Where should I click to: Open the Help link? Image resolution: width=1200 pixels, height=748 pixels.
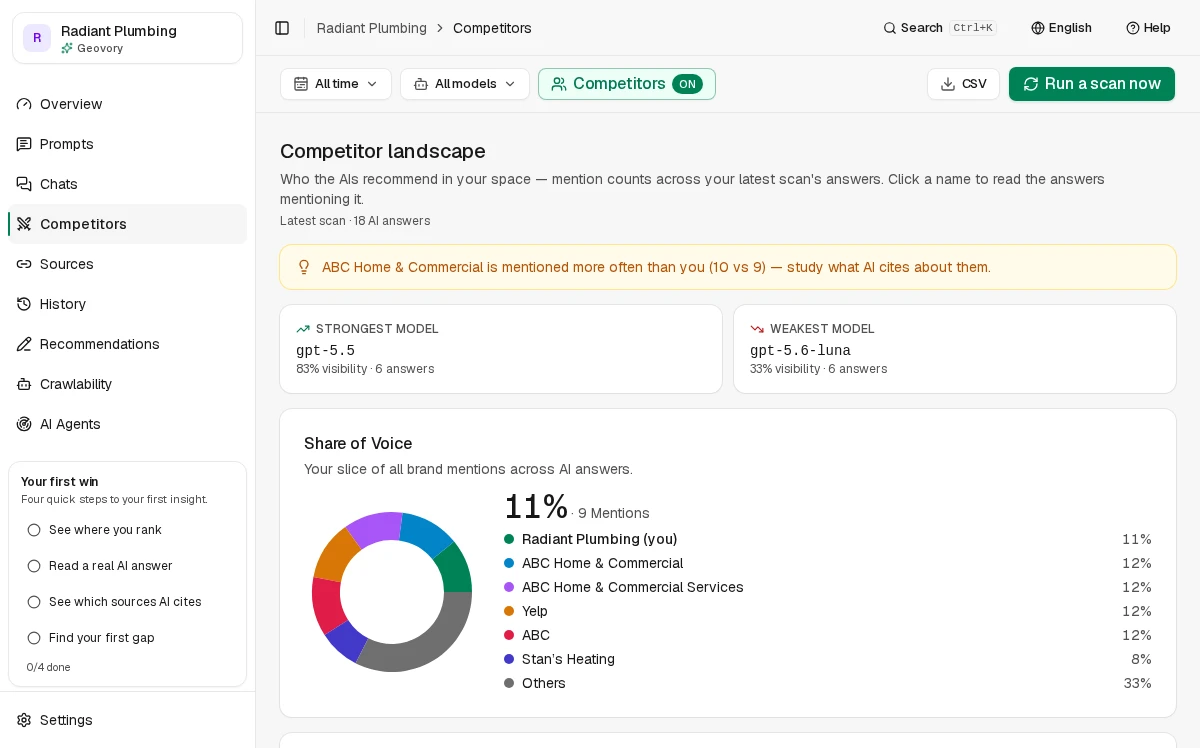point(1148,28)
